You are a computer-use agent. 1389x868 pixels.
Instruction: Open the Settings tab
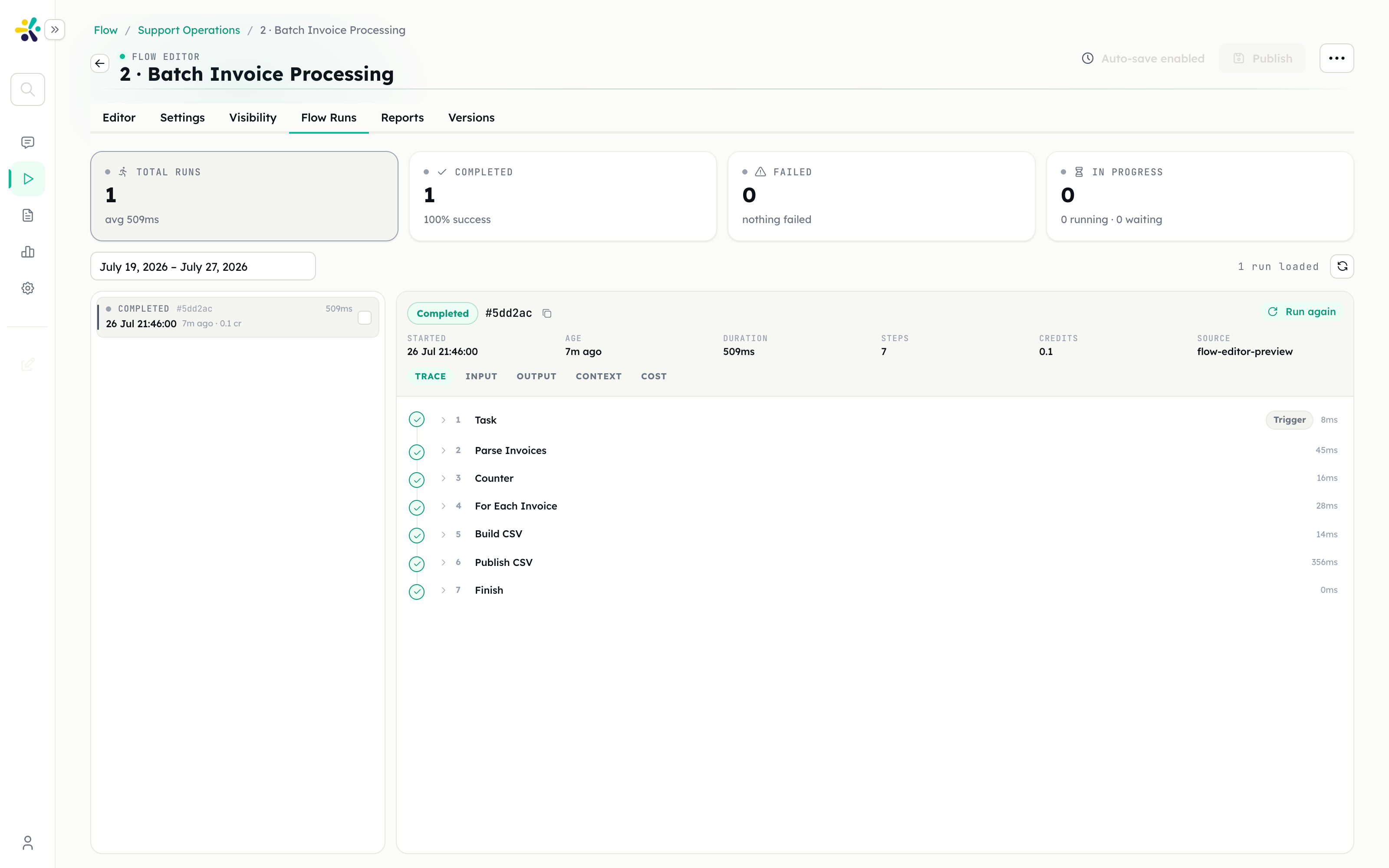click(x=182, y=117)
